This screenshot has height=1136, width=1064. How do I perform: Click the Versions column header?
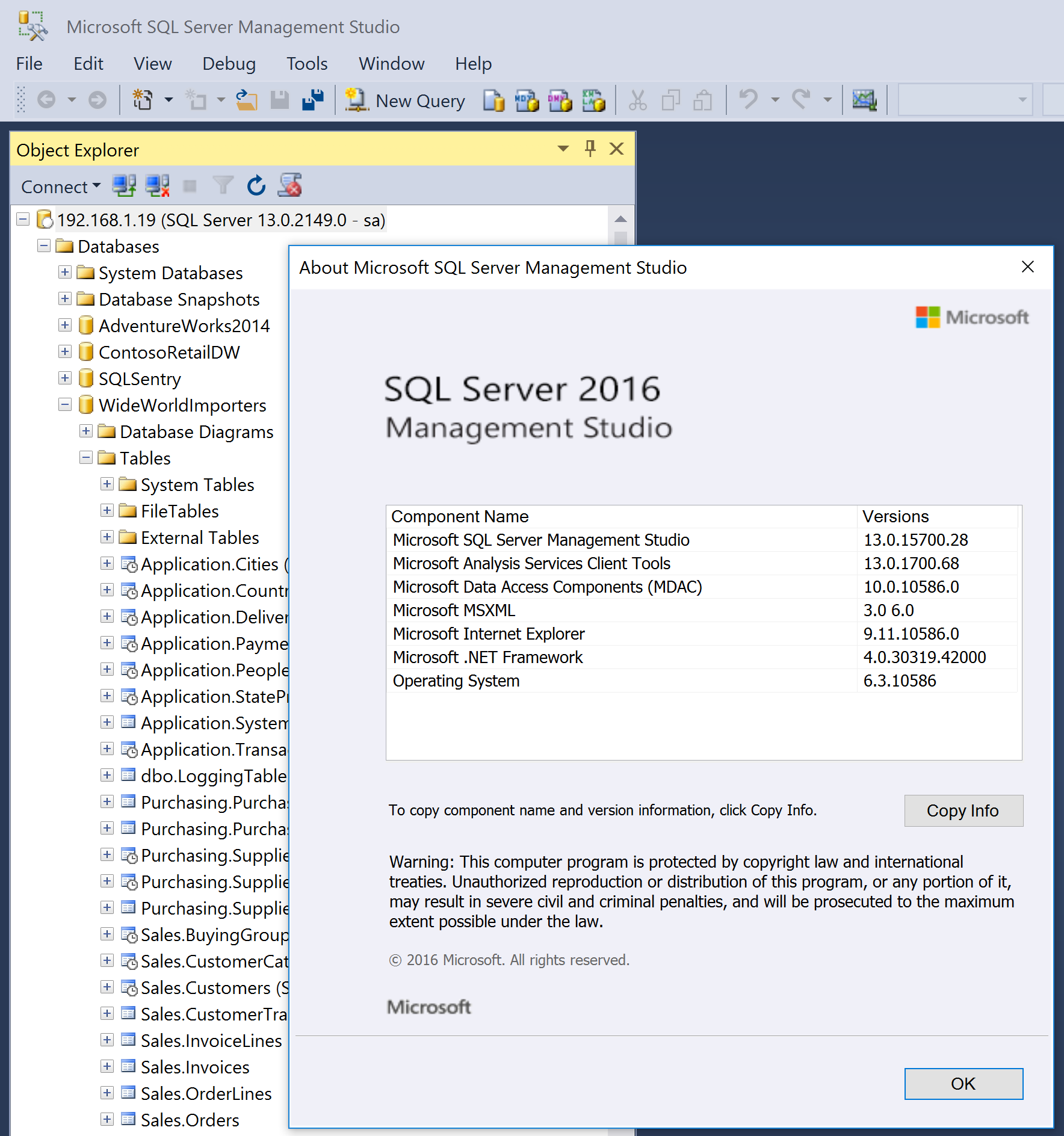(x=937, y=516)
